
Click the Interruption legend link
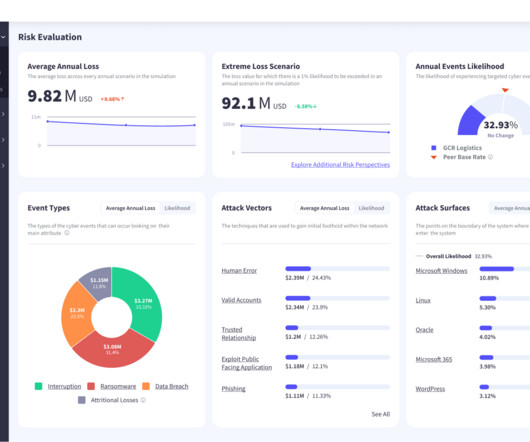click(x=64, y=386)
